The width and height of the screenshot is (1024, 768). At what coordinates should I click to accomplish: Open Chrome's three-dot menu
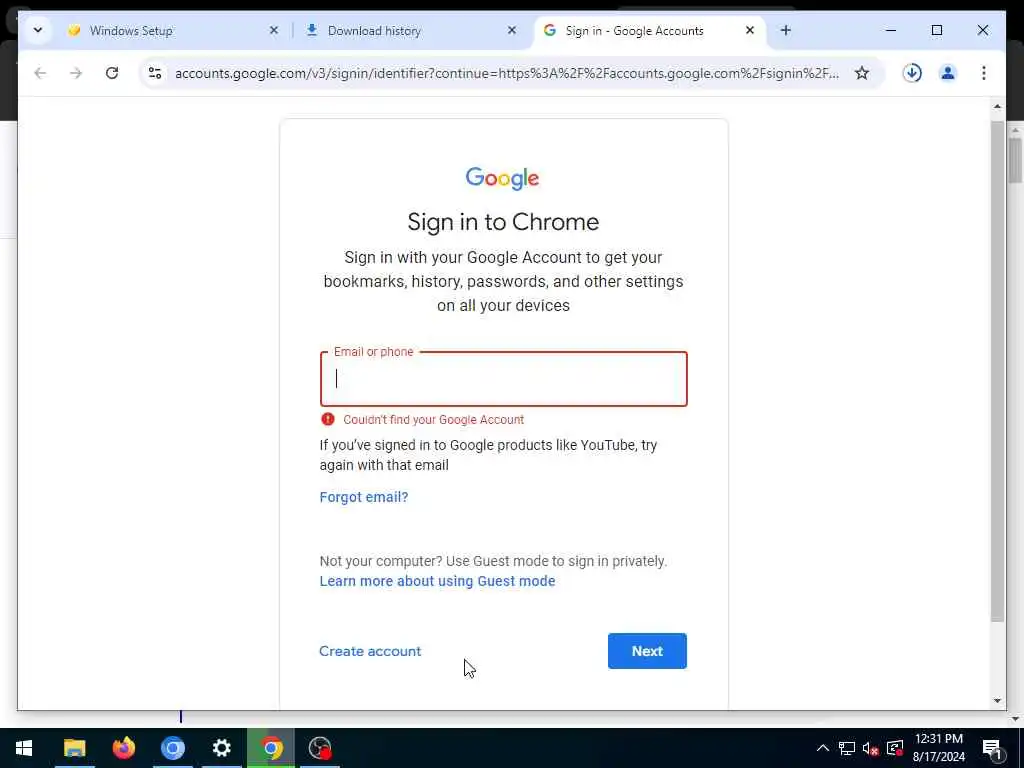pos(983,72)
